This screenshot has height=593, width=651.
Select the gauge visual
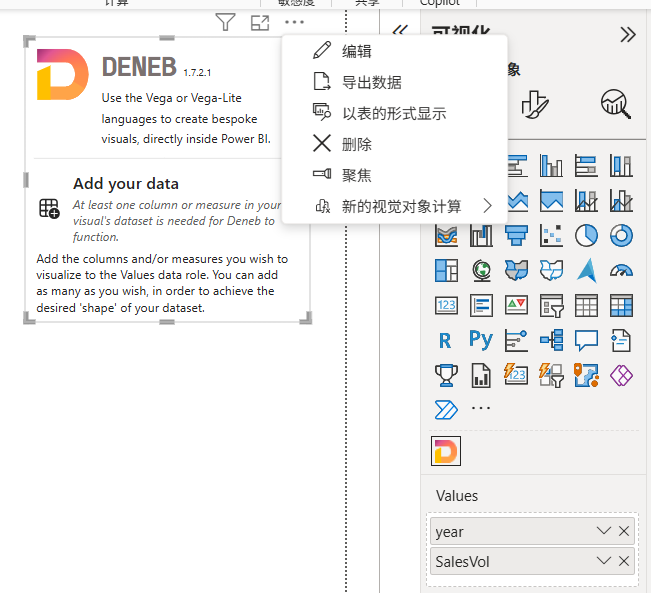tap(621, 270)
